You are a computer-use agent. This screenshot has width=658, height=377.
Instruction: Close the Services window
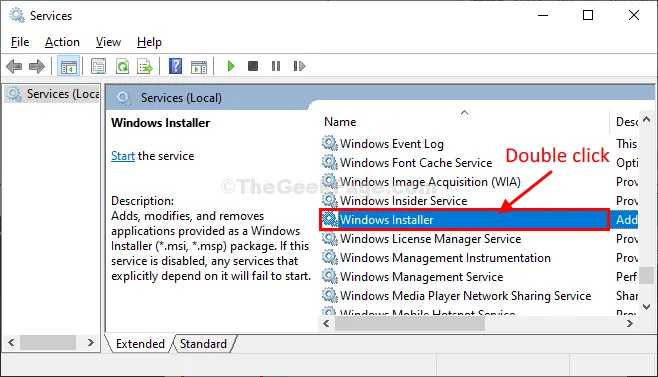[634, 16]
